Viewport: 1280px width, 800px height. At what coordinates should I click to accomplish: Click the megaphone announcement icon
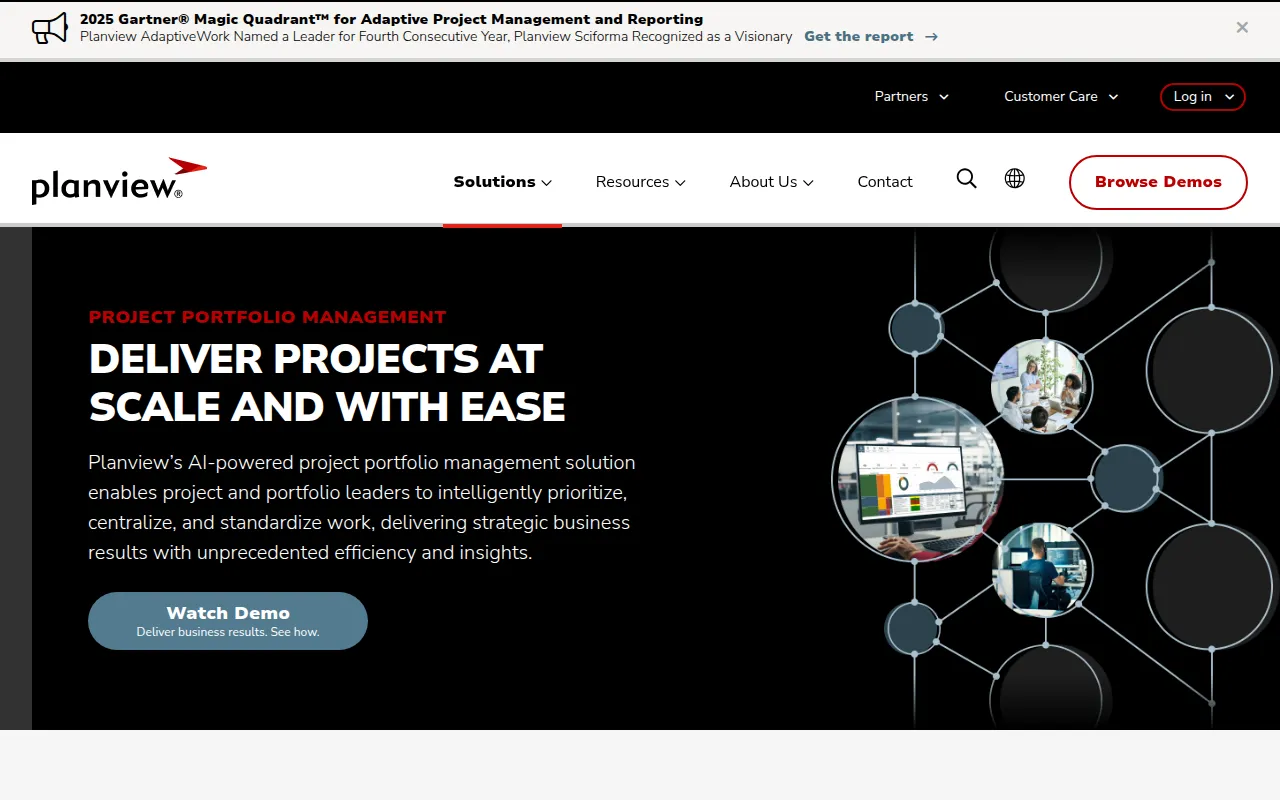[x=49, y=28]
